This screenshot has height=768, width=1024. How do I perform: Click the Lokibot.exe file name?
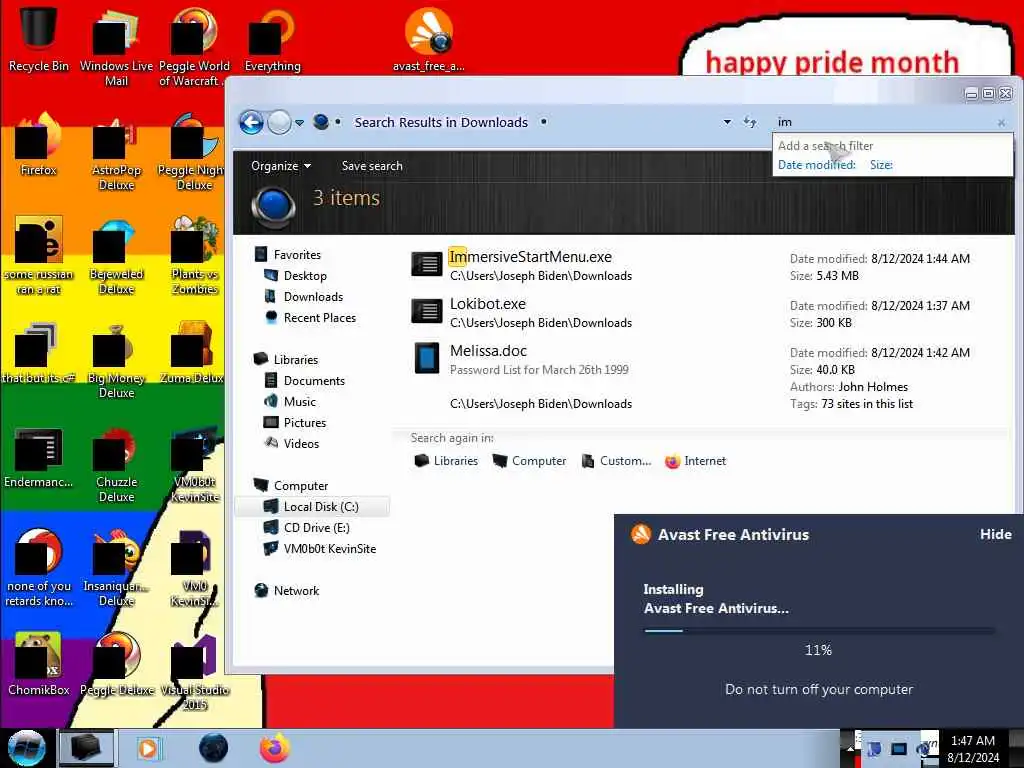(488, 304)
